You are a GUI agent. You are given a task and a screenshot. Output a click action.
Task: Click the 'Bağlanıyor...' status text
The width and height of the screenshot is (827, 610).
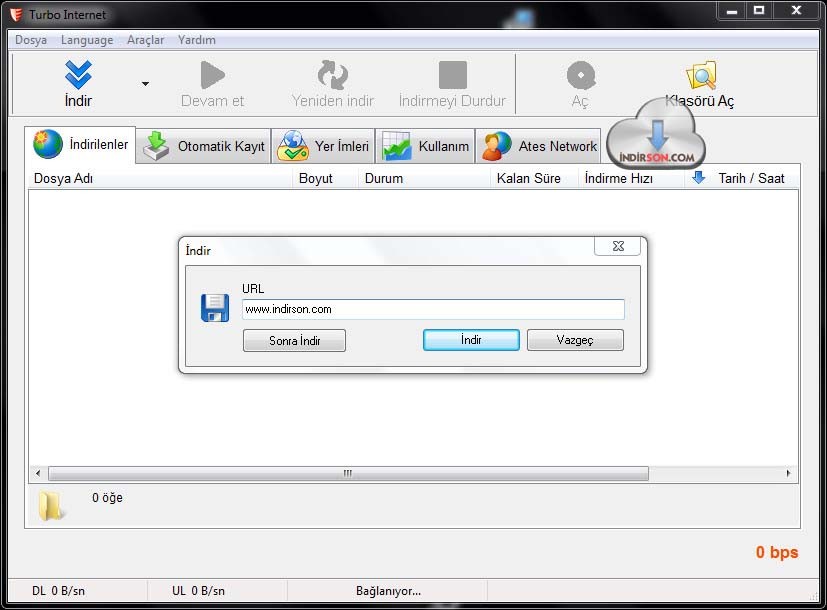tap(388, 591)
